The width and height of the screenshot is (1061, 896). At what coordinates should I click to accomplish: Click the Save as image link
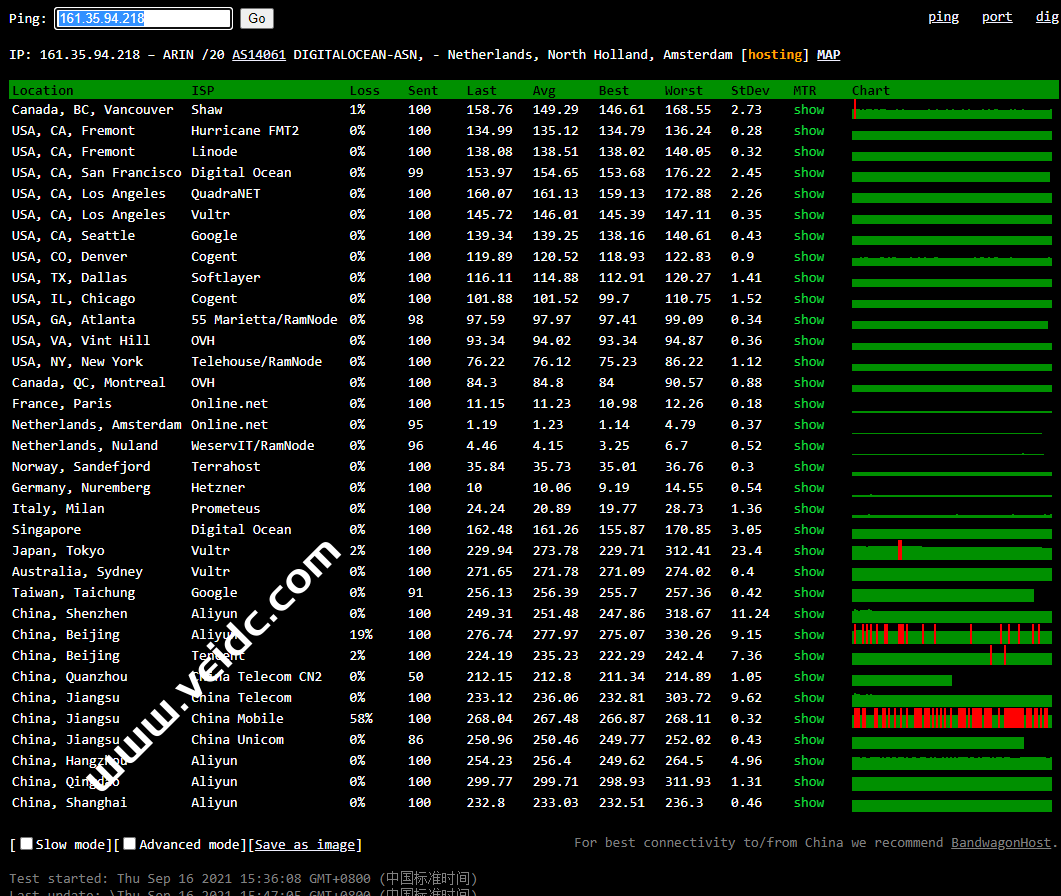coord(305,845)
